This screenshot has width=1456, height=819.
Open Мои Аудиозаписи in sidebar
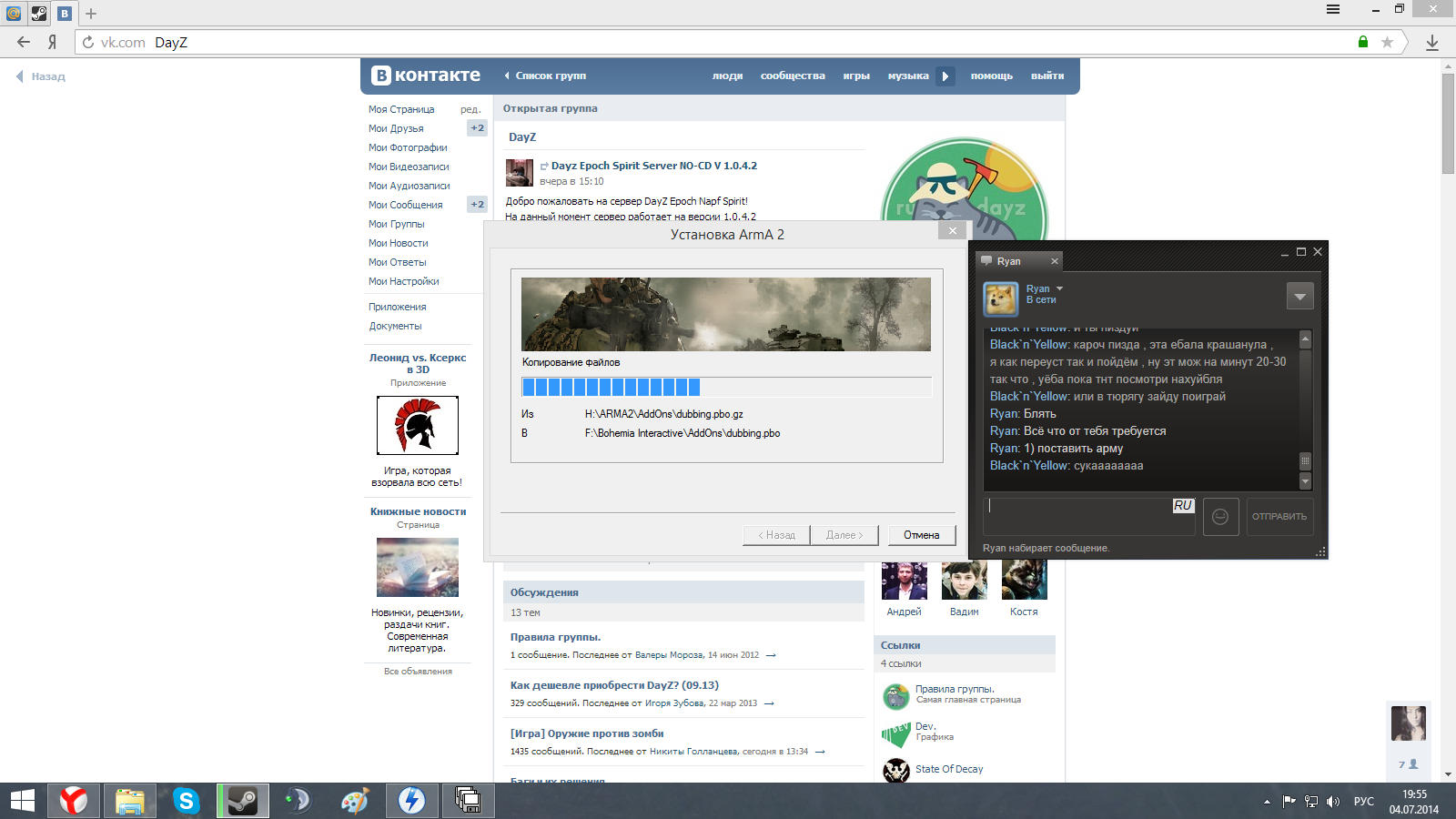click(x=409, y=186)
